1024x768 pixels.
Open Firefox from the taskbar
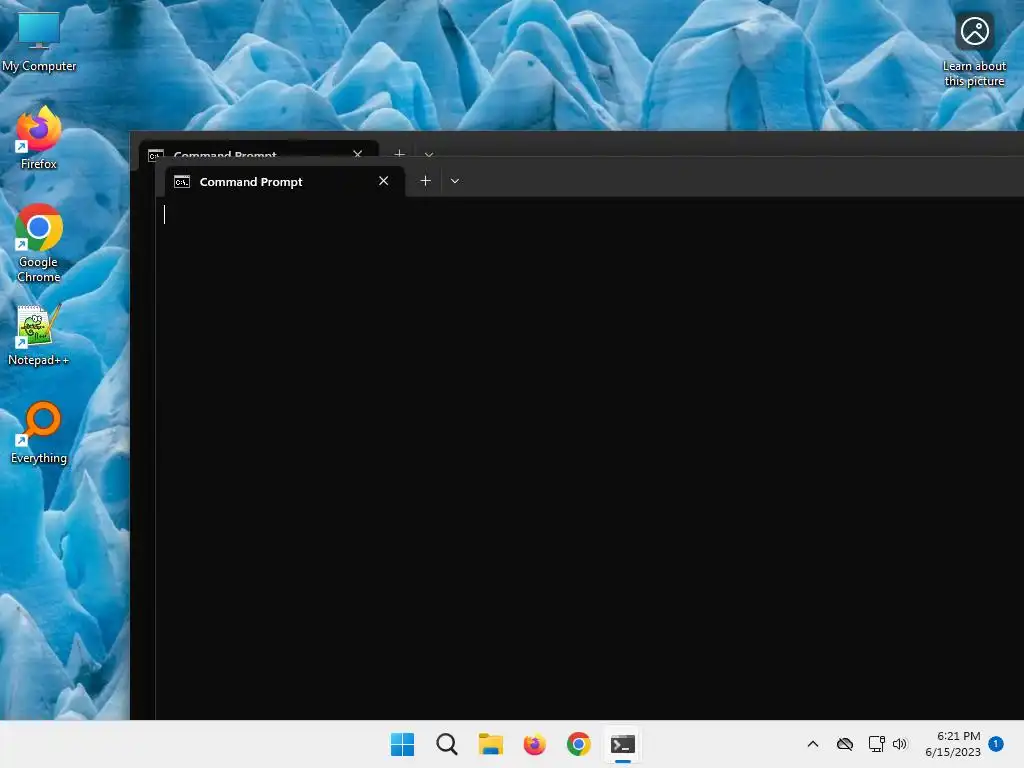coord(534,744)
